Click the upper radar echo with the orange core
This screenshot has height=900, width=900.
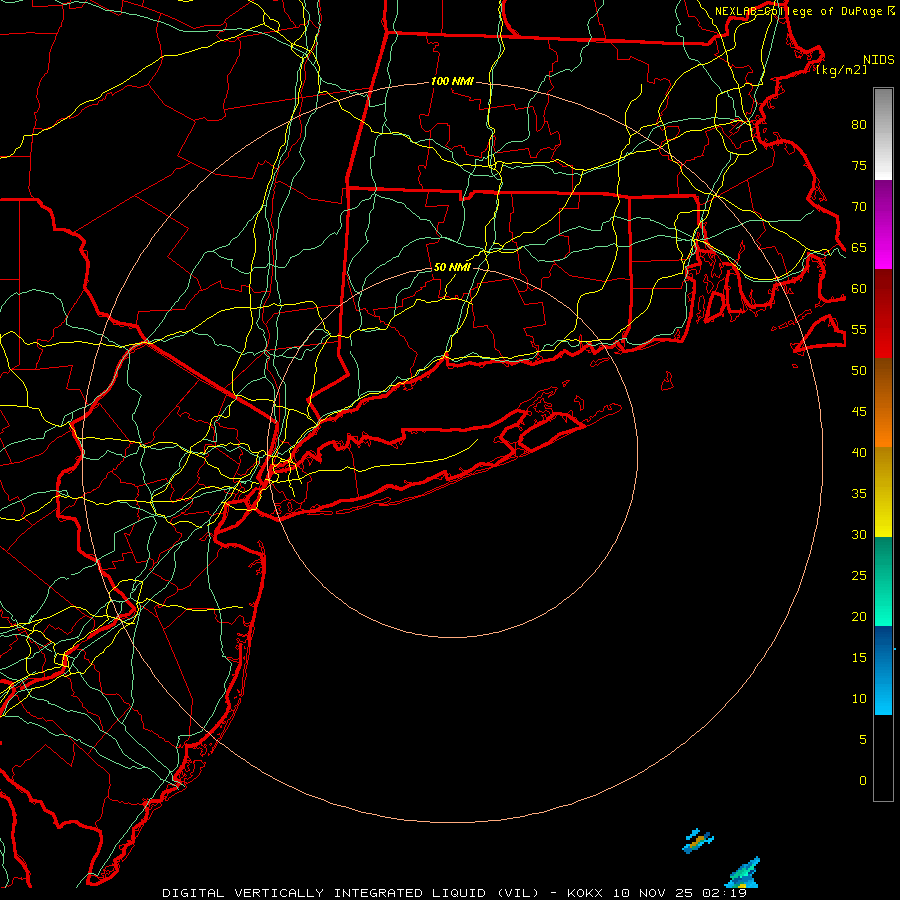coord(697,841)
